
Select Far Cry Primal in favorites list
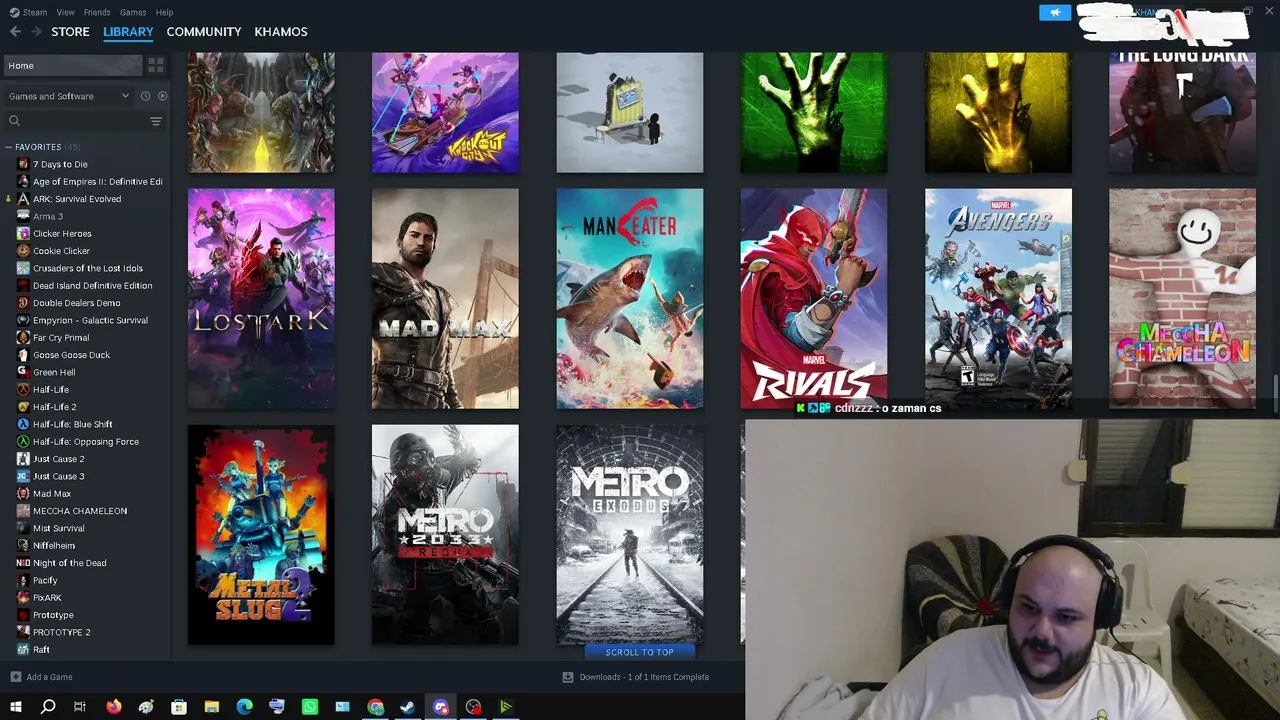click(61, 338)
